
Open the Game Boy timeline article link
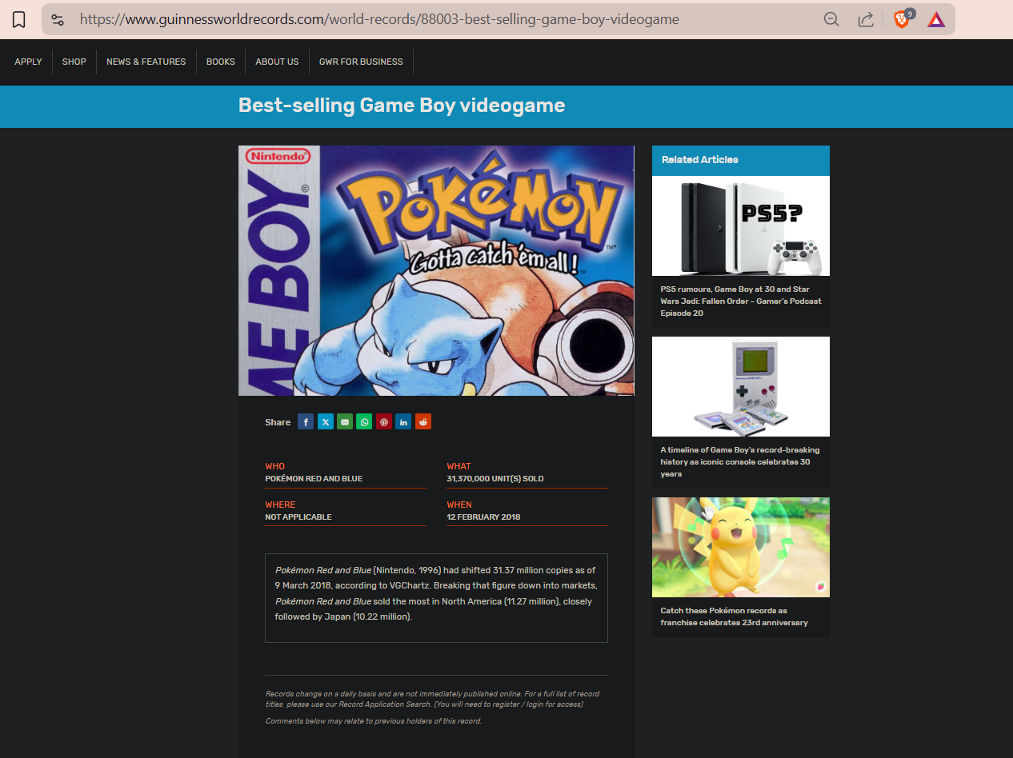(740, 461)
